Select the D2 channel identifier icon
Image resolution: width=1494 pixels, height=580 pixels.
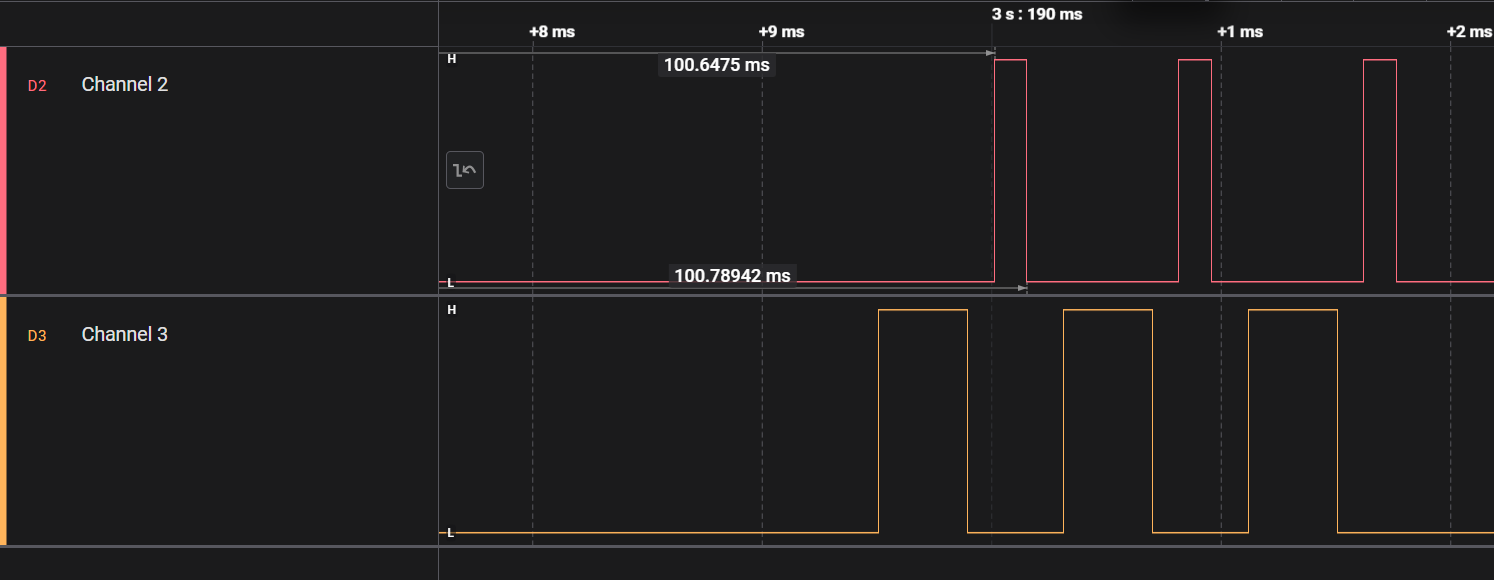(35, 84)
